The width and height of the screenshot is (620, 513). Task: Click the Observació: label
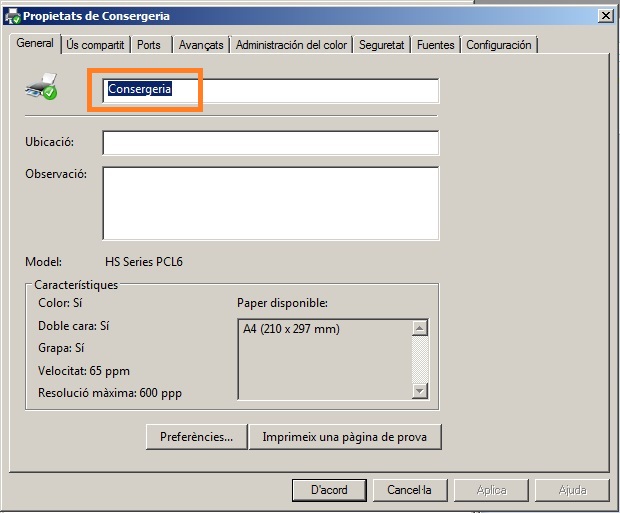click(x=56, y=174)
